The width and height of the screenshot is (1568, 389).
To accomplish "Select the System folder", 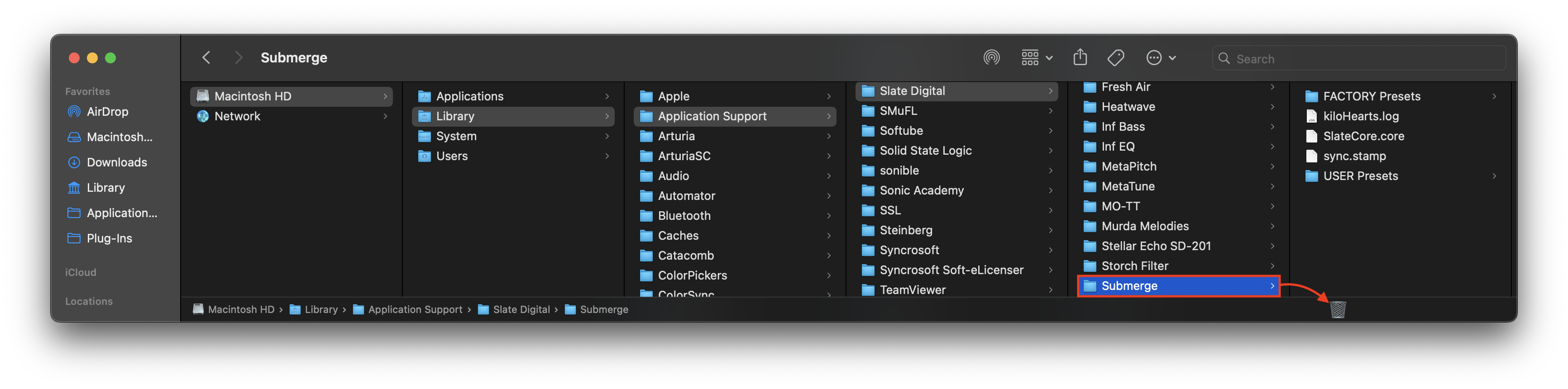I will click(x=513, y=136).
